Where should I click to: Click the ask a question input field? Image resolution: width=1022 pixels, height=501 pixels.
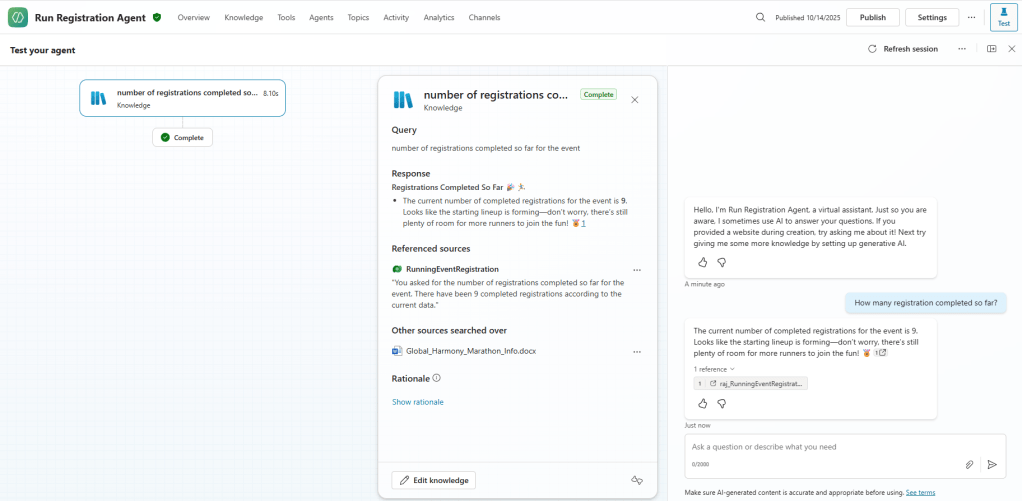820,447
